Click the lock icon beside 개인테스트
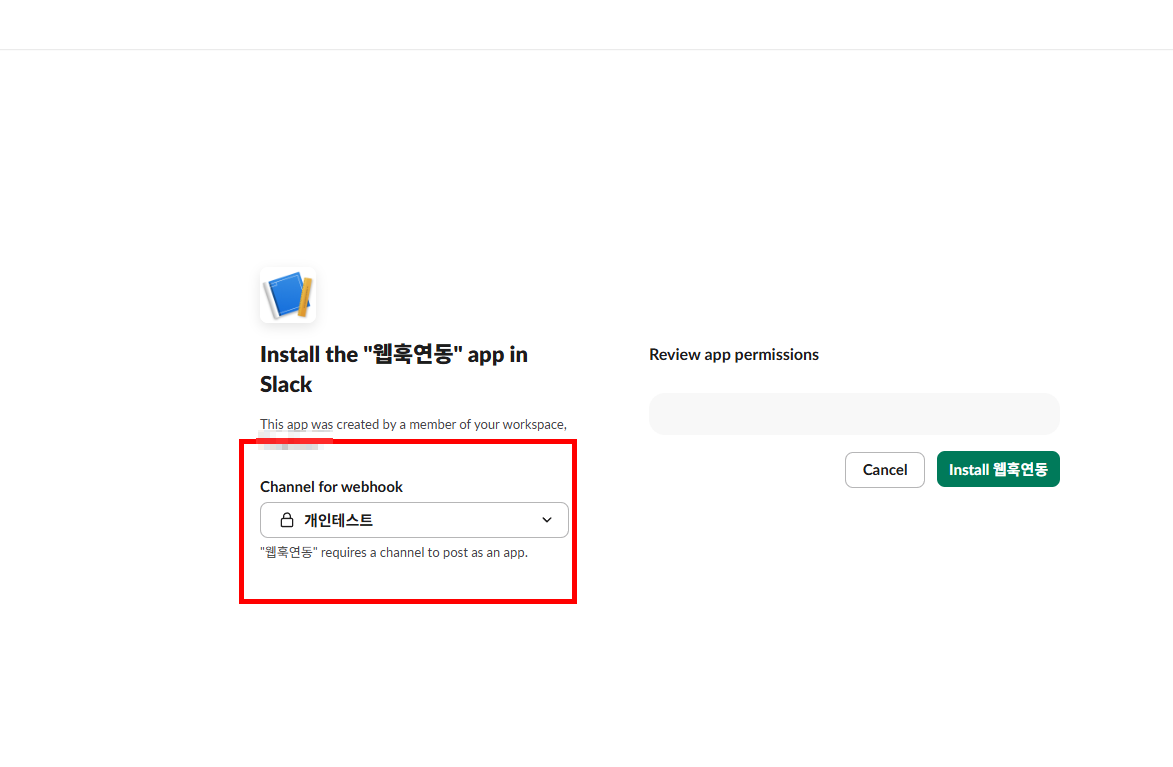 [x=287, y=520]
